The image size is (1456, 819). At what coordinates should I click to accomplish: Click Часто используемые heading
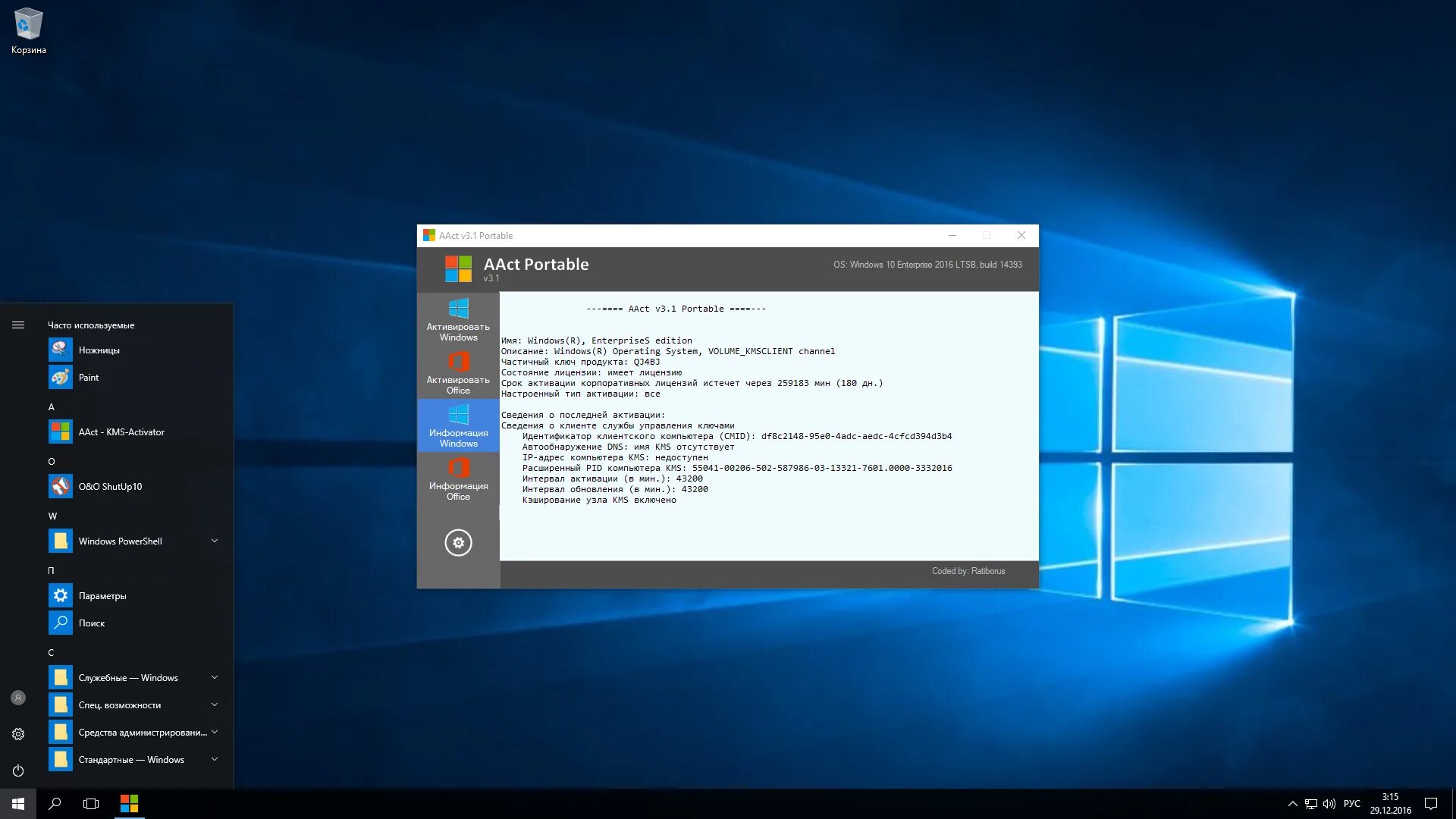point(91,325)
